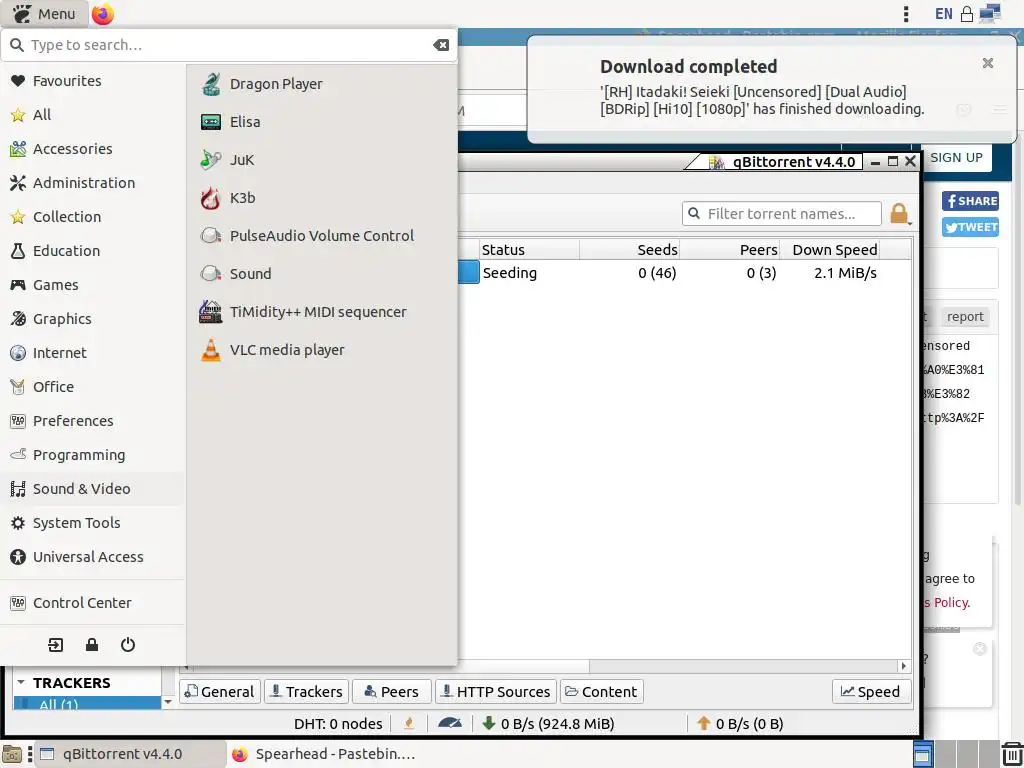
Task: Click the show desktop icon in taskbar
Action: (x=12, y=754)
